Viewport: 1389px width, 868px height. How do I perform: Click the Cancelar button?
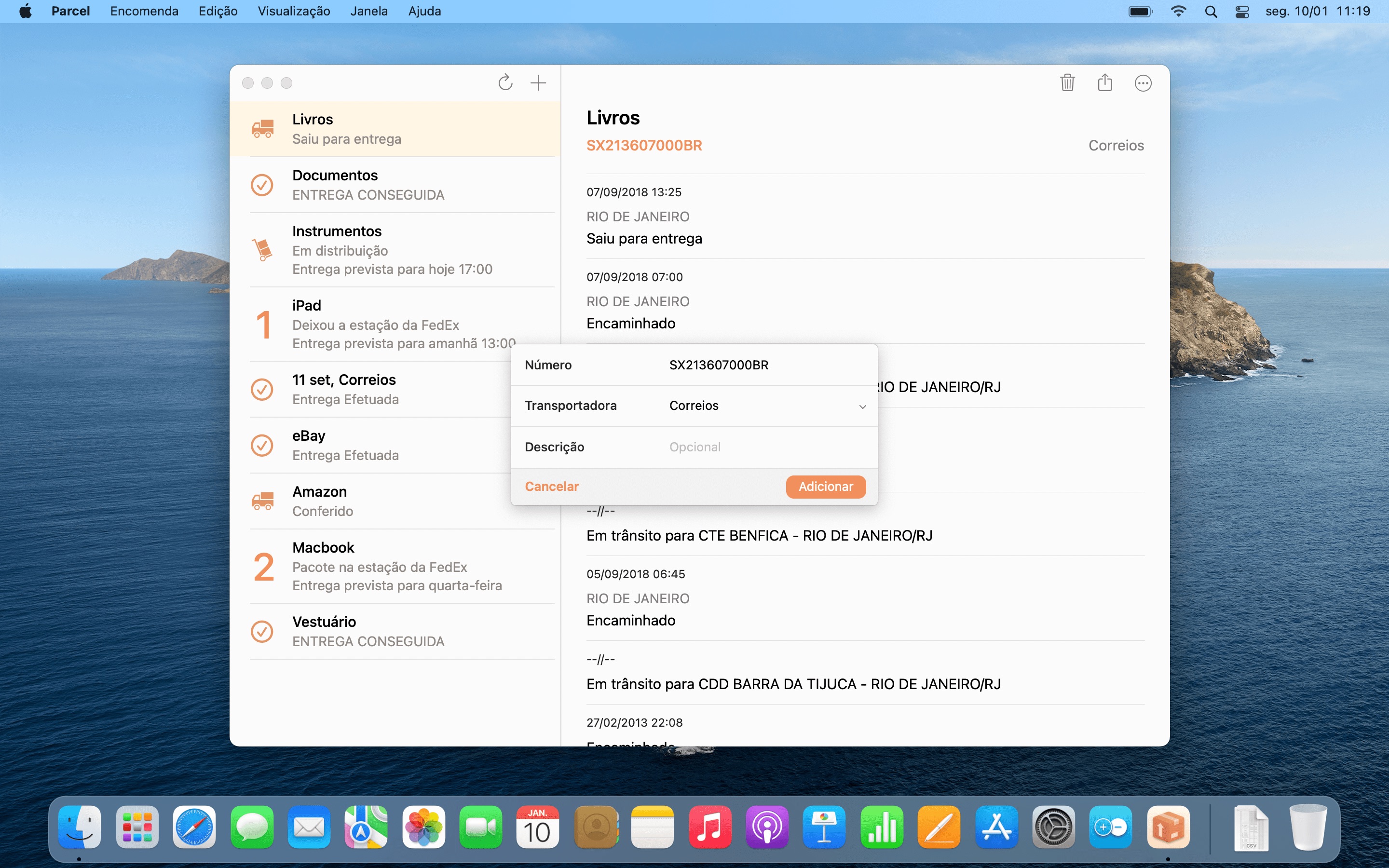click(x=552, y=486)
